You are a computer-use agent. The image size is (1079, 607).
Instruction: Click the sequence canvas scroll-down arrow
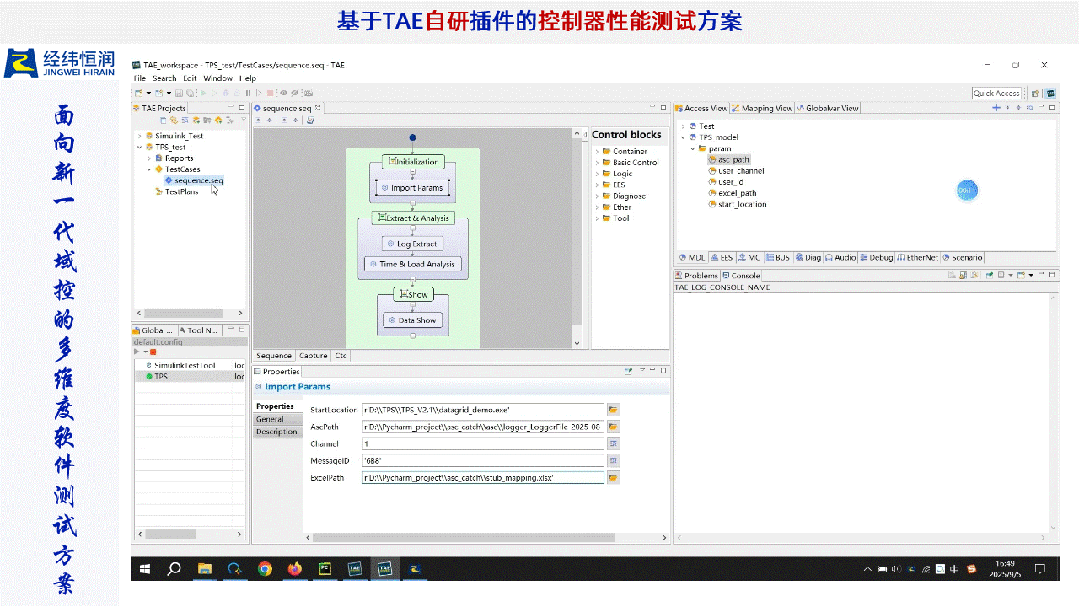coord(577,343)
